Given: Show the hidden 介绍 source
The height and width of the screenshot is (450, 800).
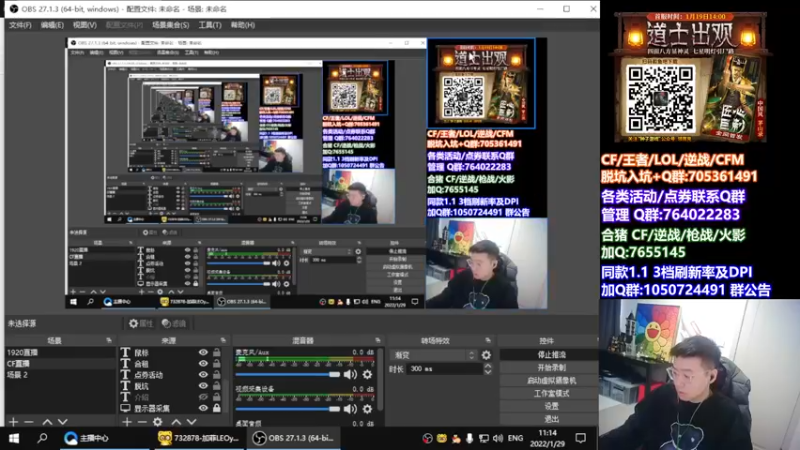Looking at the screenshot, I should click(203, 397).
